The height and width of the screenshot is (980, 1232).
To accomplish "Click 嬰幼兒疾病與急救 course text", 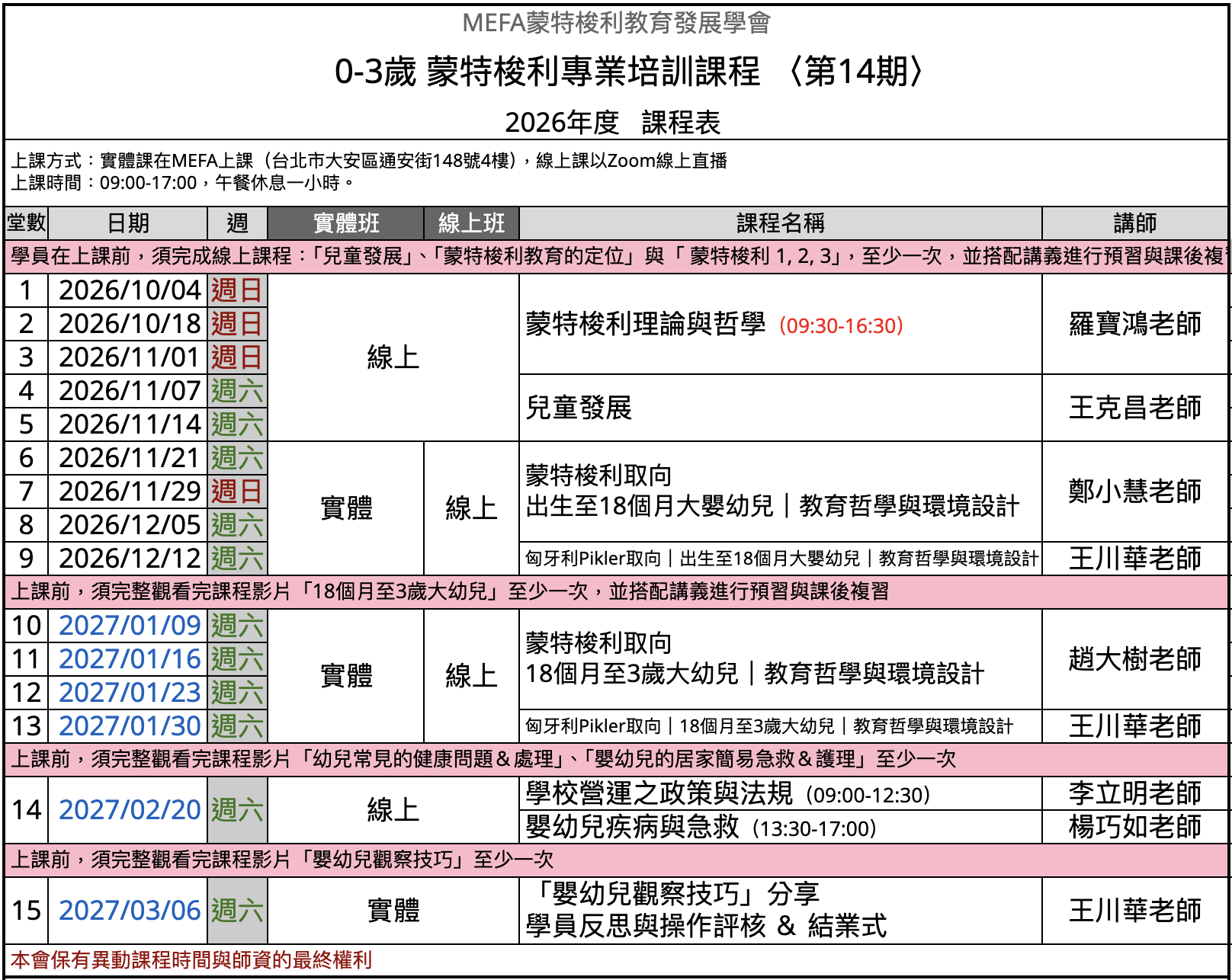I will 632,827.
